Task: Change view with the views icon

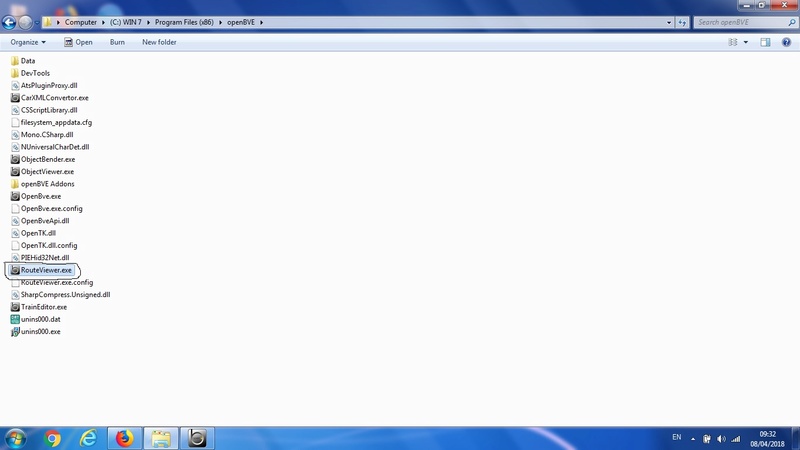Action: pos(733,42)
